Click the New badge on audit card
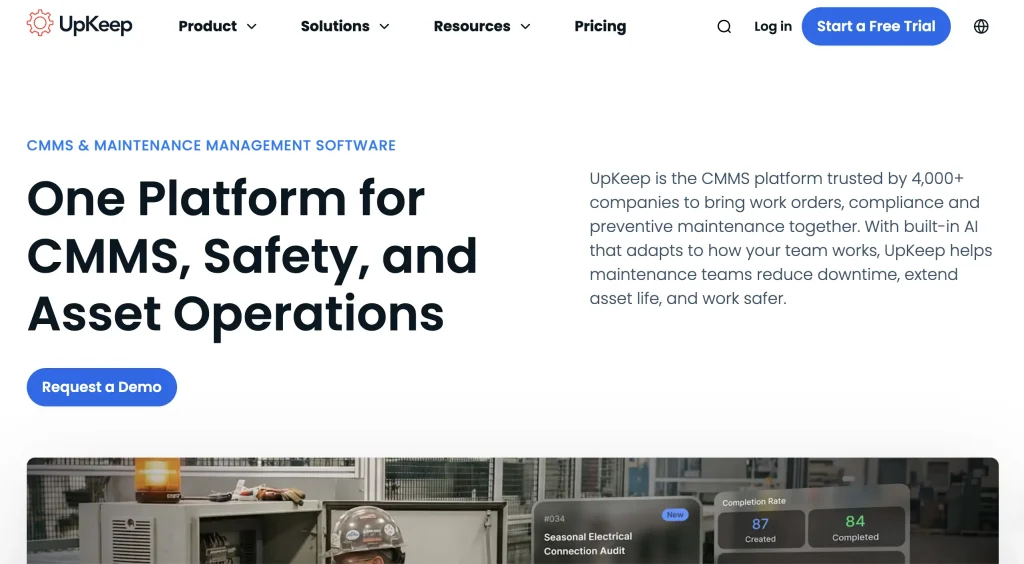1024x564 pixels. (x=675, y=515)
